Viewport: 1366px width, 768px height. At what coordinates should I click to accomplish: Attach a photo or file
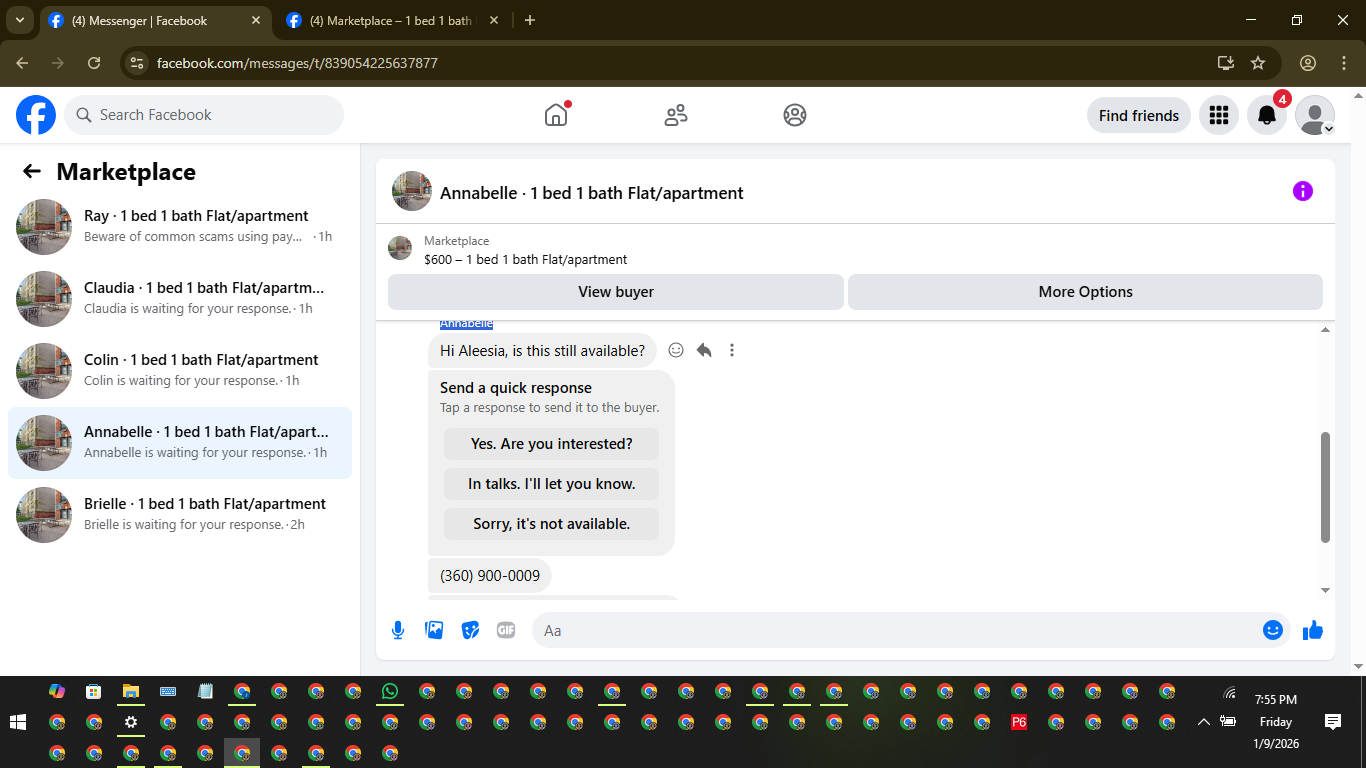coord(434,630)
